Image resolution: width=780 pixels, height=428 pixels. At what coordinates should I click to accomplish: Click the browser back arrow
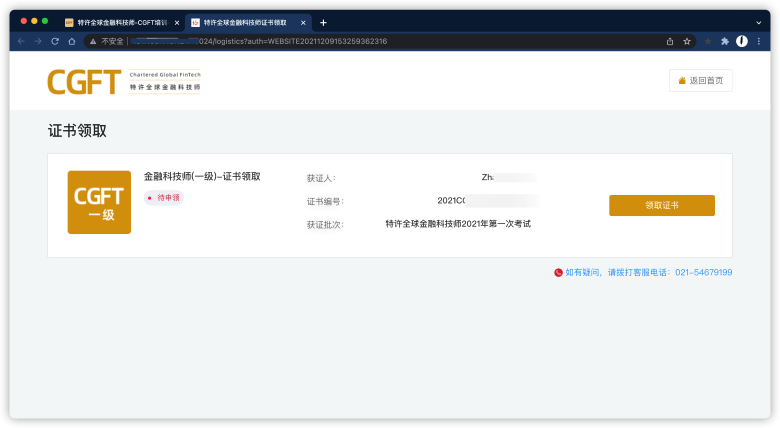21,41
